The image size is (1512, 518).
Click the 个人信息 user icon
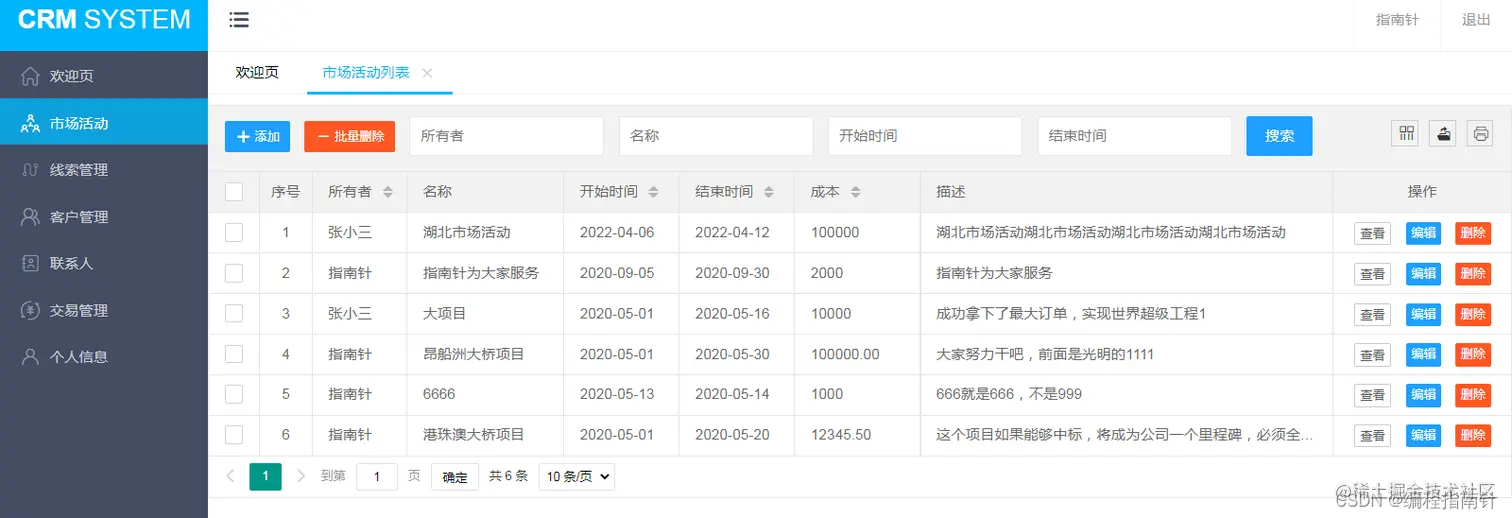(30, 356)
